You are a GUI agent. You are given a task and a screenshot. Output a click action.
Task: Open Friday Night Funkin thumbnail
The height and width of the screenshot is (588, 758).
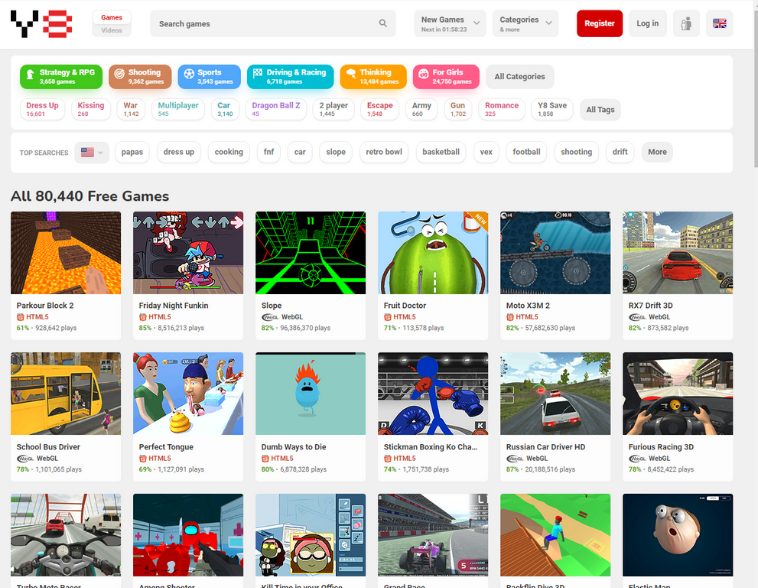188,252
